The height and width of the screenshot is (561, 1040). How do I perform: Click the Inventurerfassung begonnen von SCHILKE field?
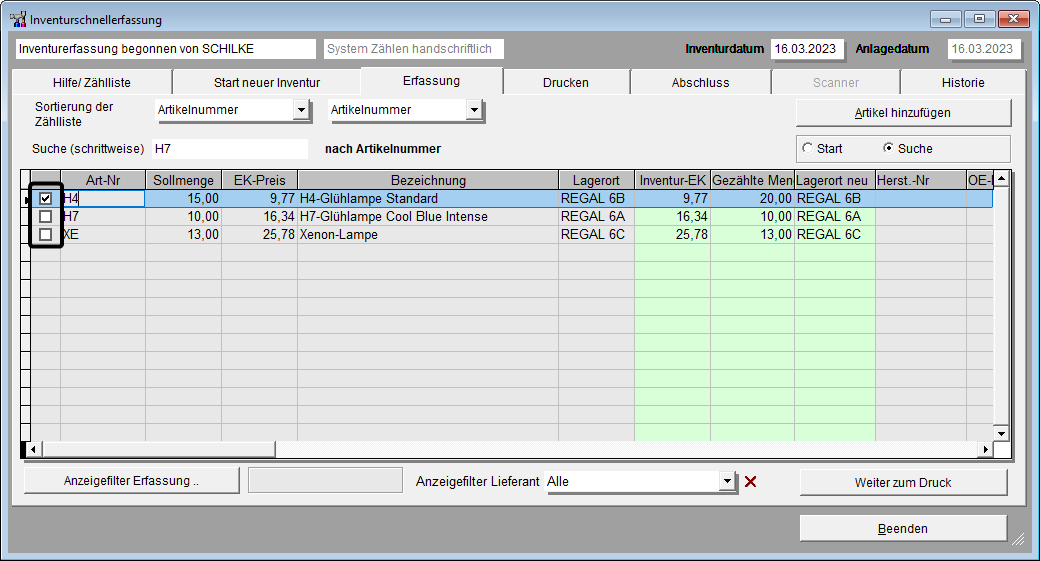pyautogui.click(x=165, y=48)
